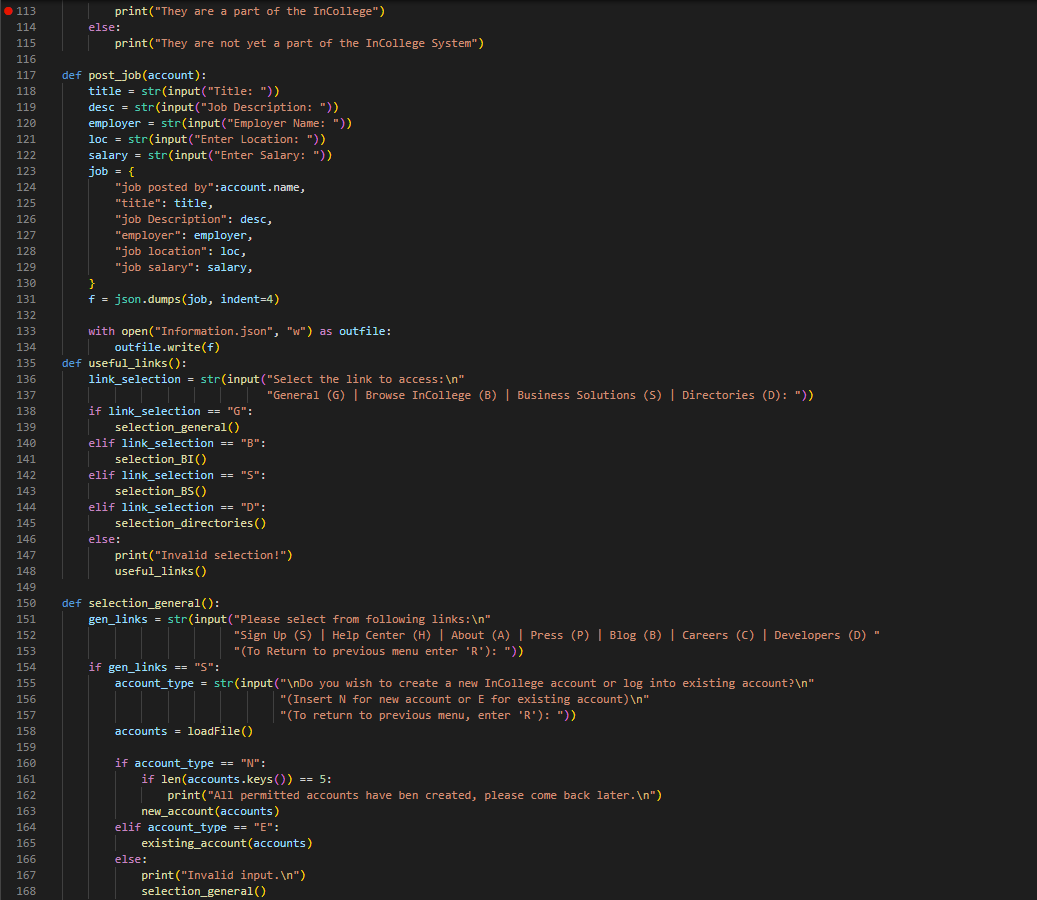Click the 'Developers (D)' string text
The height and width of the screenshot is (900, 1037).
click(x=820, y=635)
